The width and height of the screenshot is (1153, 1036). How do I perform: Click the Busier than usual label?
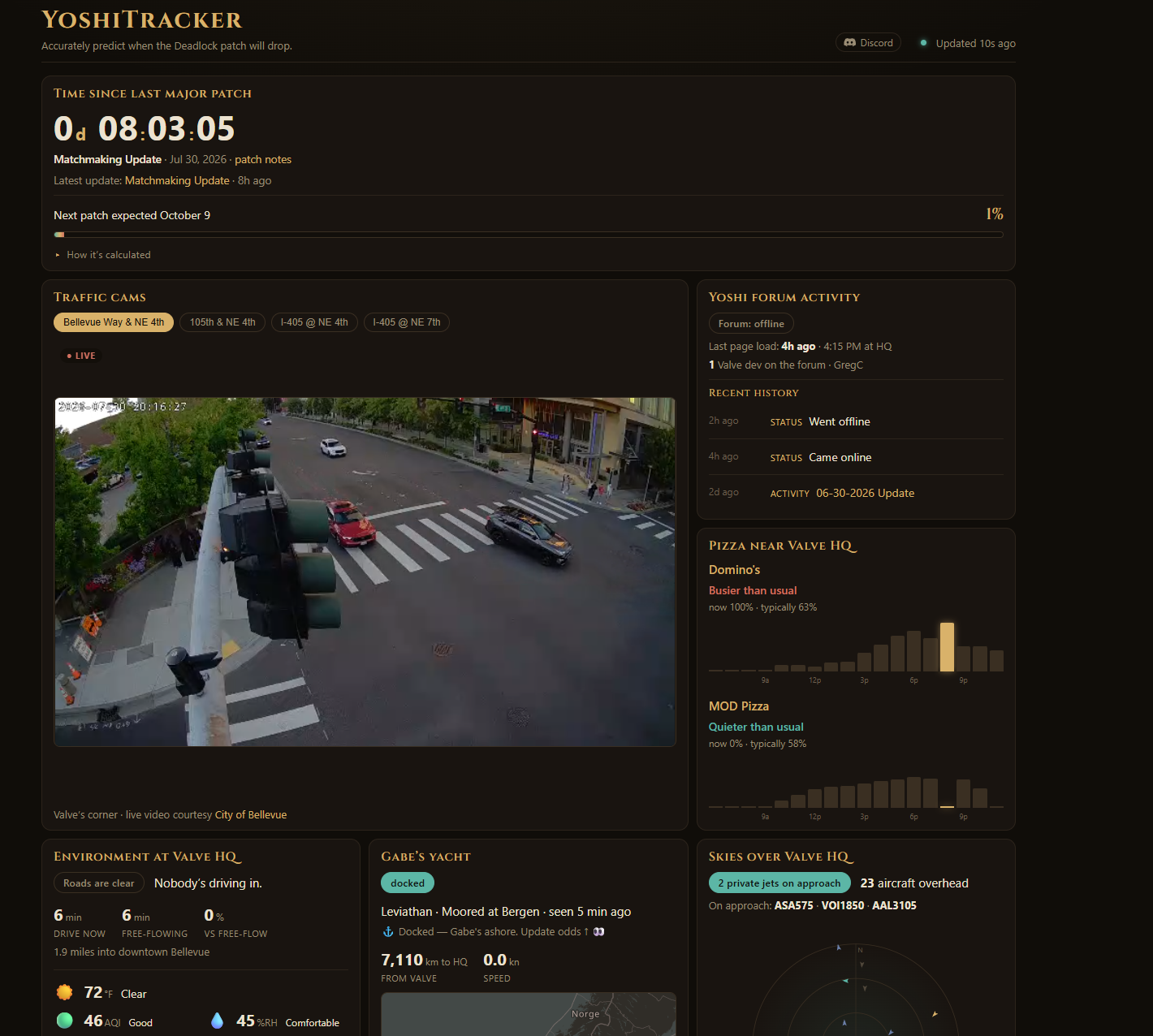[753, 590]
